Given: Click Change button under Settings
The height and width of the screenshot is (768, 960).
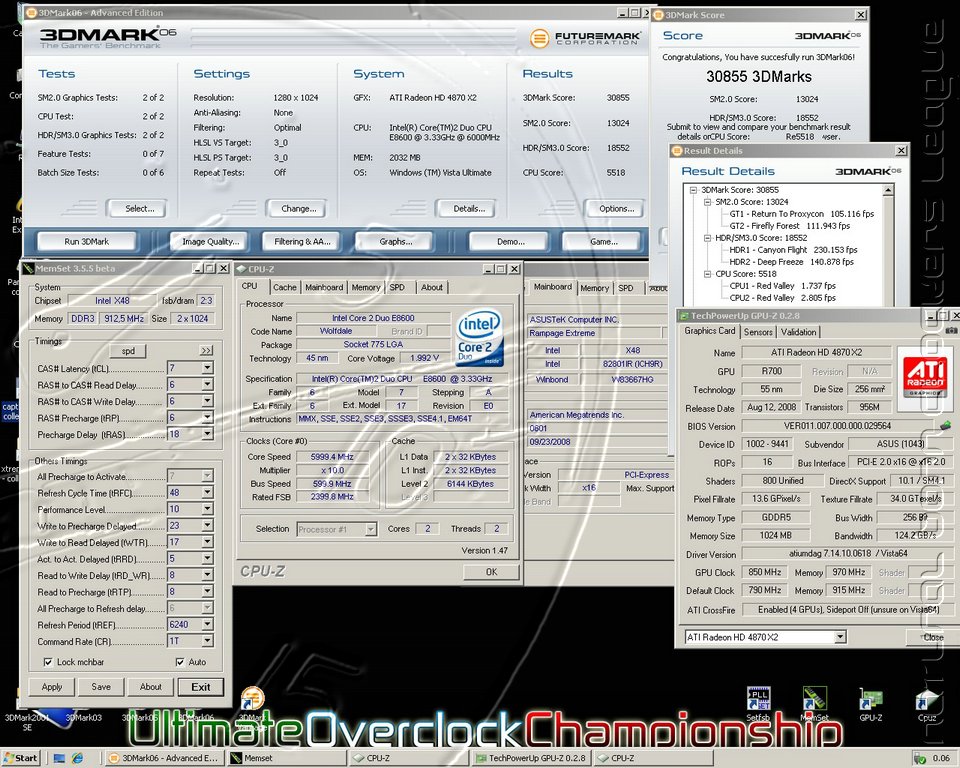Looking at the screenshot, I should pyautogui.click(x=296, y=208).
